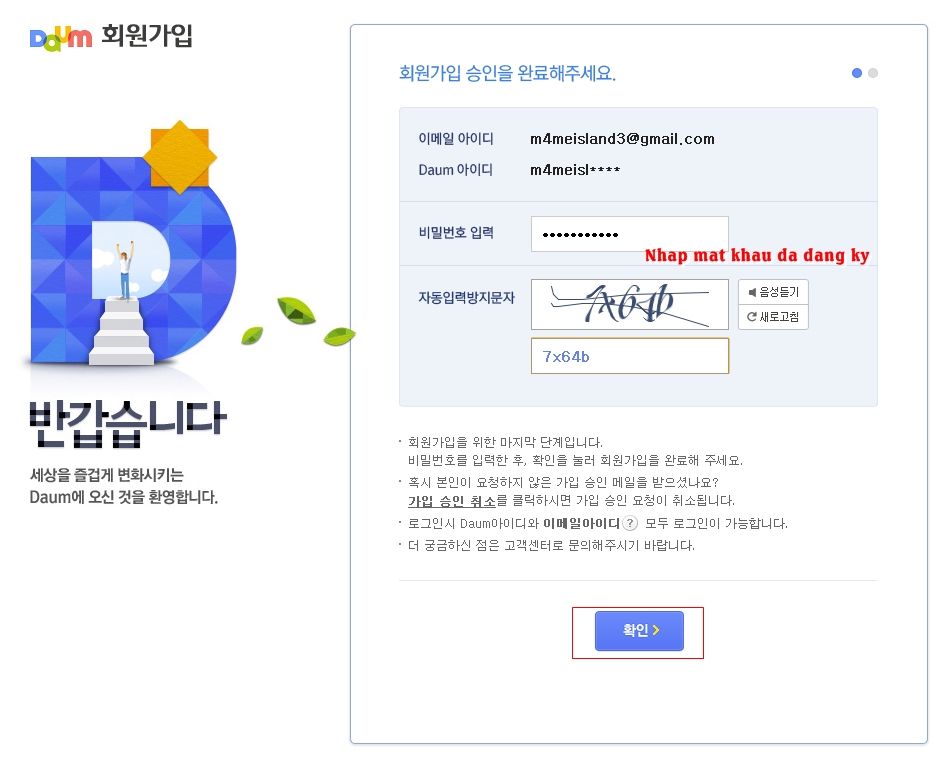Click the 회원가입 page title
The image size is (951, 765).
click(x=147, y=35)
